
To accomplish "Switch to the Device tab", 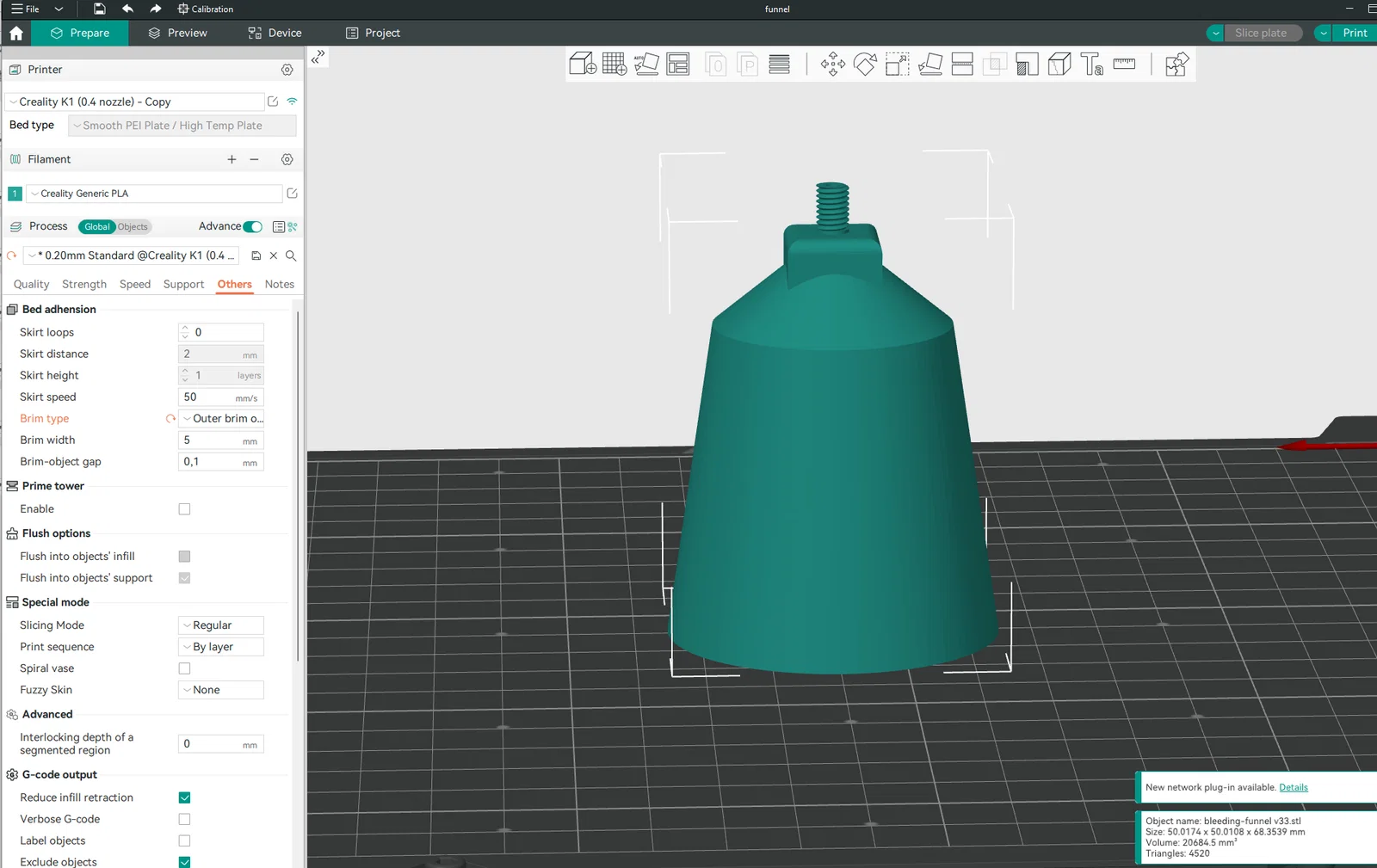I will coord(275,33).
